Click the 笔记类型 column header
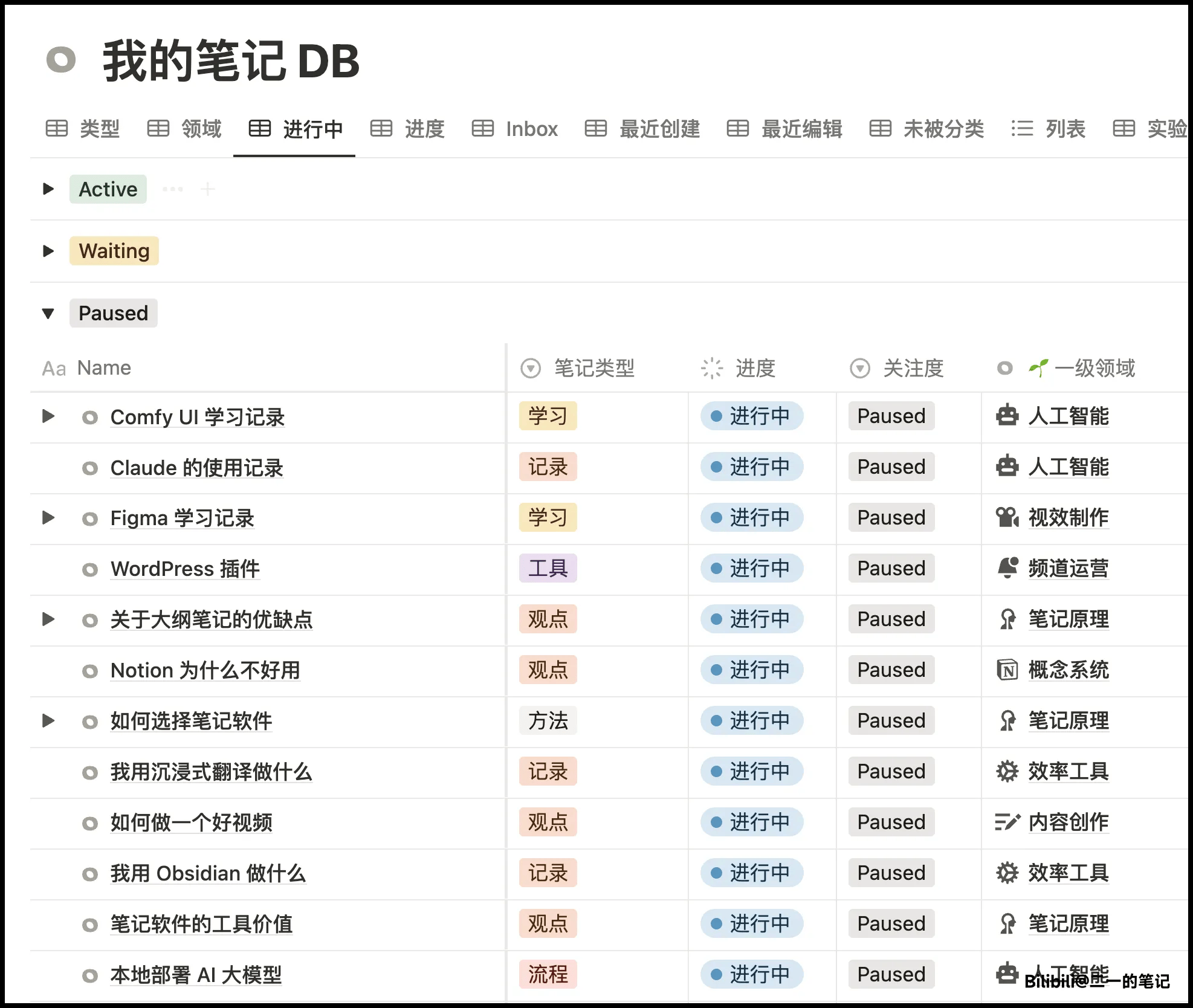The height and width of the screenshot is (1008, 1193). (x=597, y=368)
